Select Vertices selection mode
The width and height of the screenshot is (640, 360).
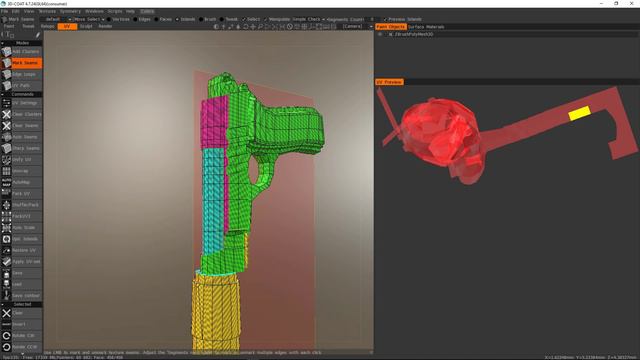118,19
